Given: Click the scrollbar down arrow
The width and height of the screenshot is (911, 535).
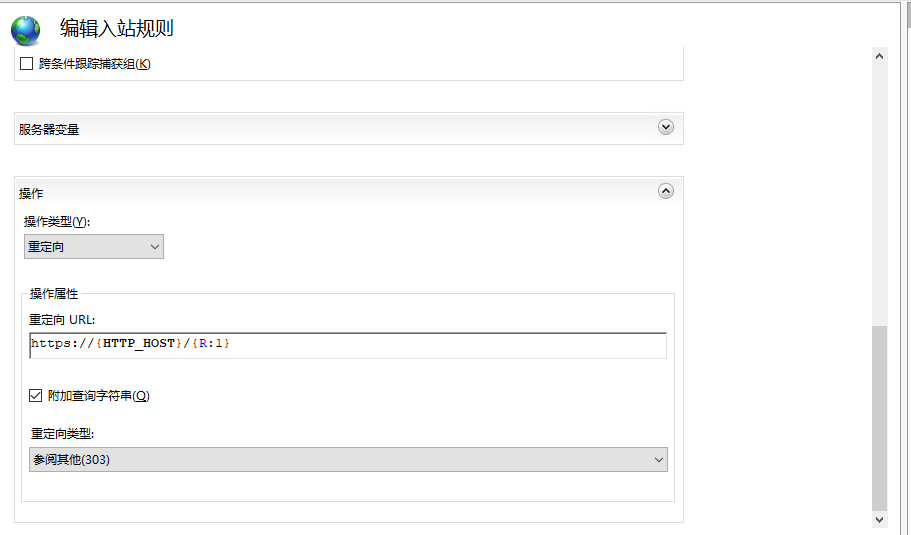Looking at the screenshot, I should point(880,519).
